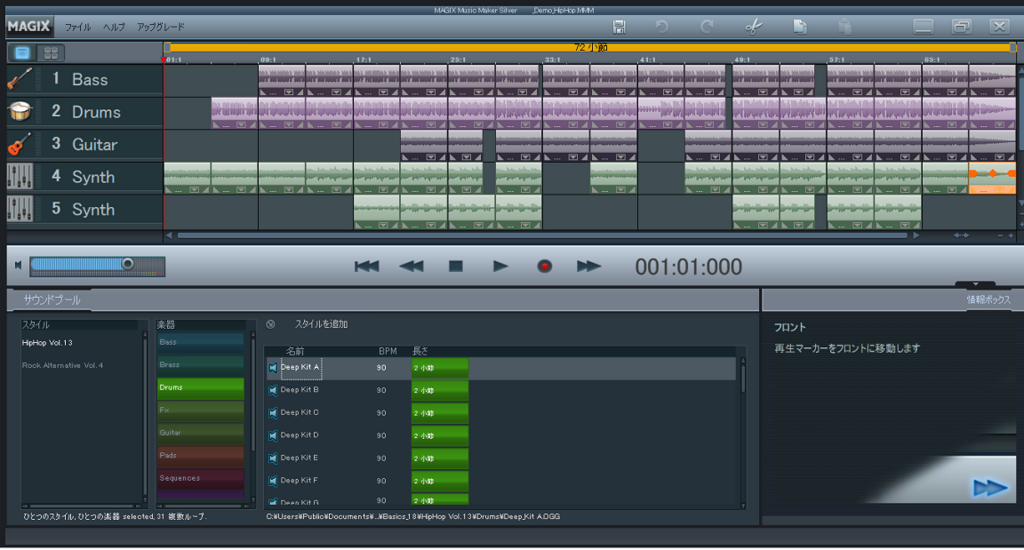Click the bass guitar icon on track 1
This screenshot has width=1024, height=550.
click(x=20, y=79)
